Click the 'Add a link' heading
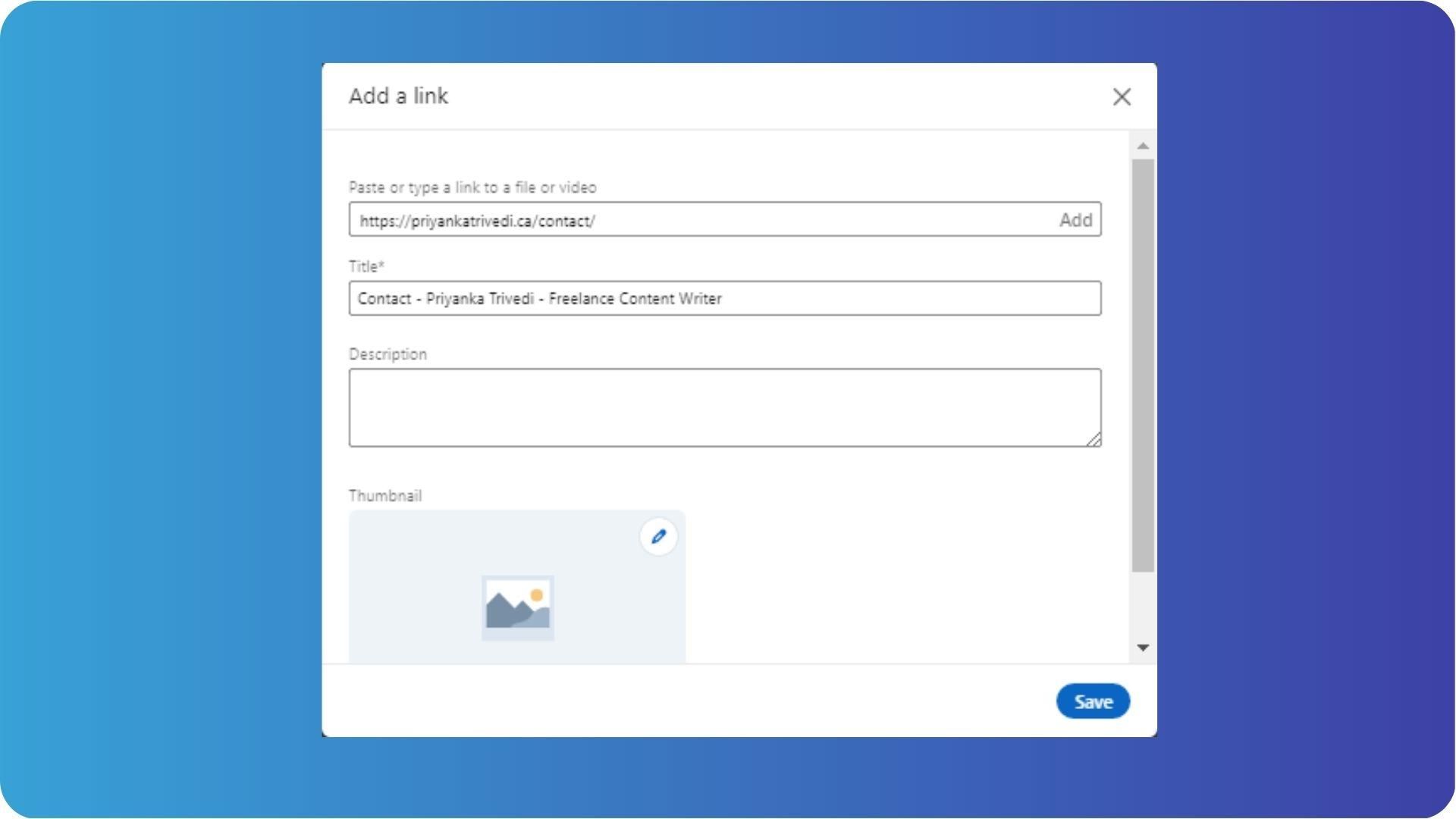 398,96
